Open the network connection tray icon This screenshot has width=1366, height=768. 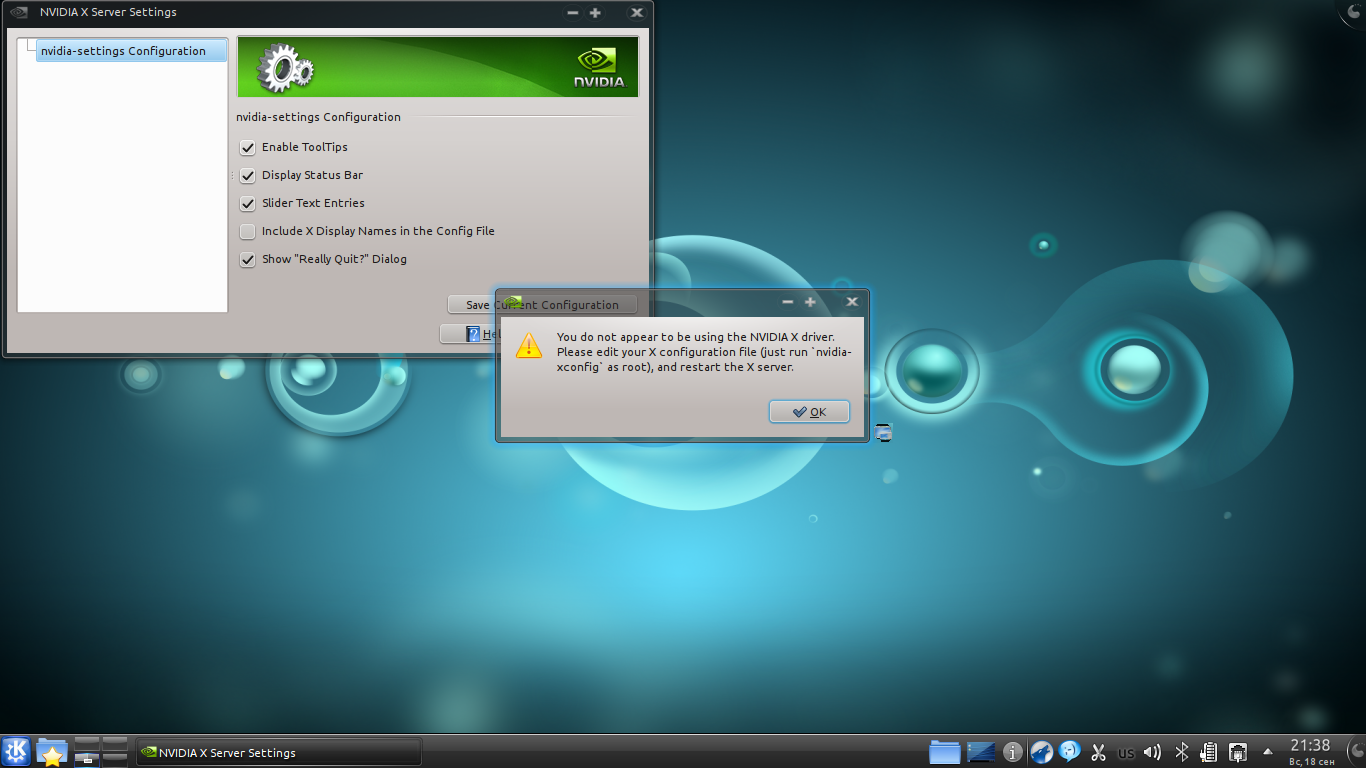[x=1237, y=752]
